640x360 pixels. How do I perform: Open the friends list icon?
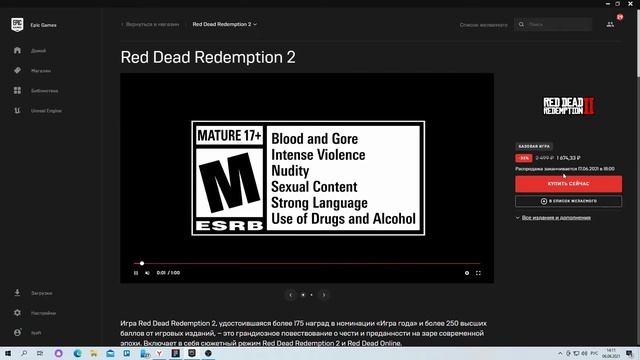(x=610, y=25)
